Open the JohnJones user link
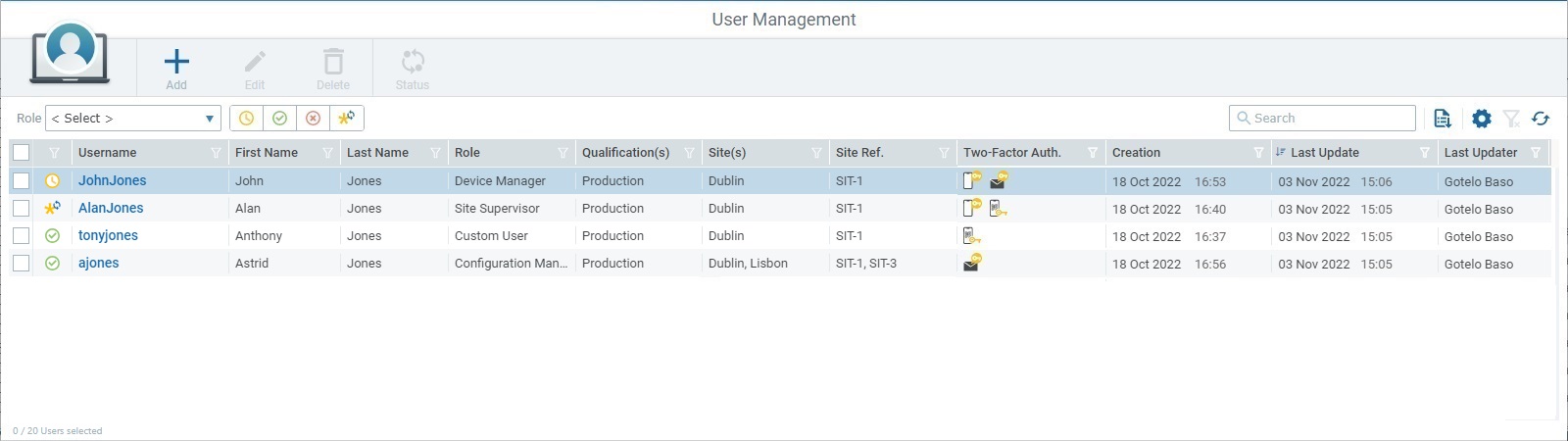Viewport: 1568px width, 441px height. point(113,180)
